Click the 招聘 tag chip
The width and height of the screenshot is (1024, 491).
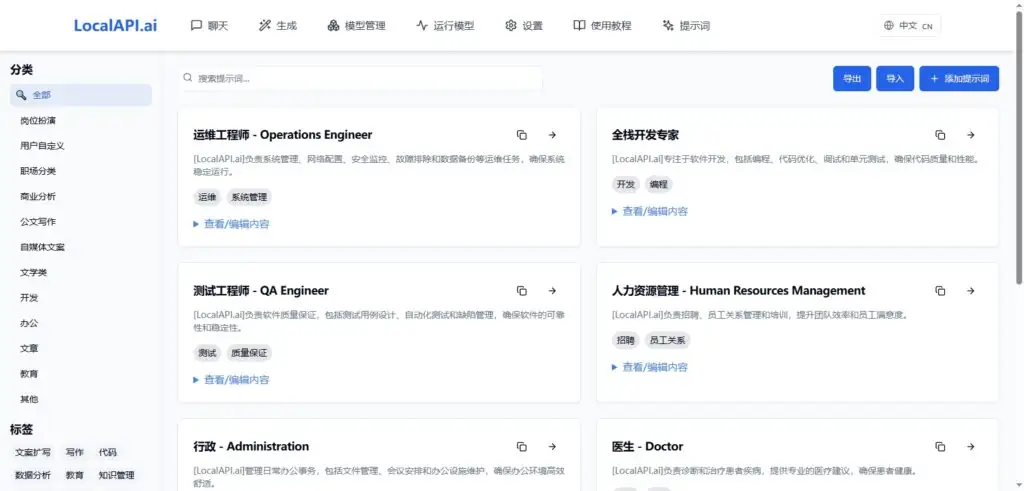626,341
